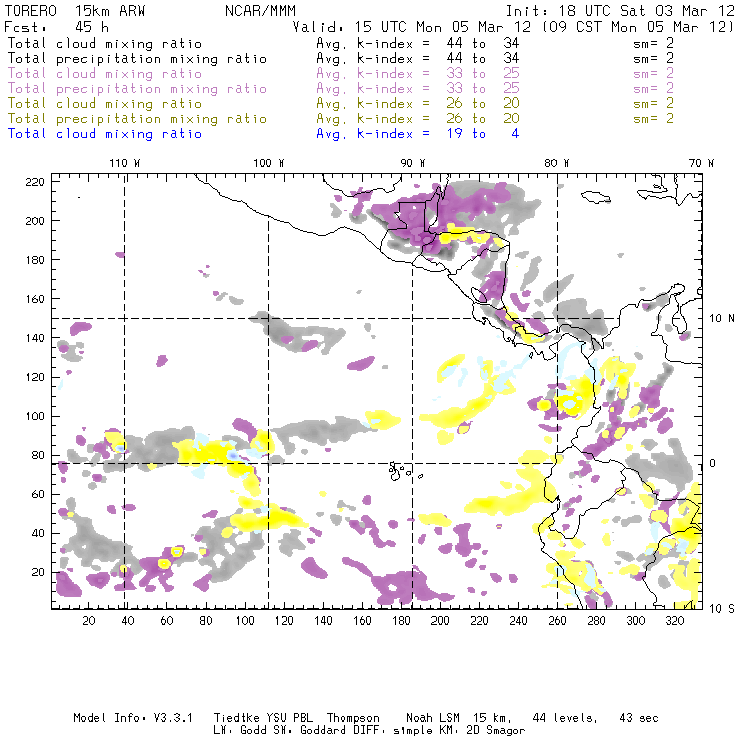Screen dimensions: 740x740
Task: Select the '180' tick on the bottom axis
Action: tap(401, 621)
